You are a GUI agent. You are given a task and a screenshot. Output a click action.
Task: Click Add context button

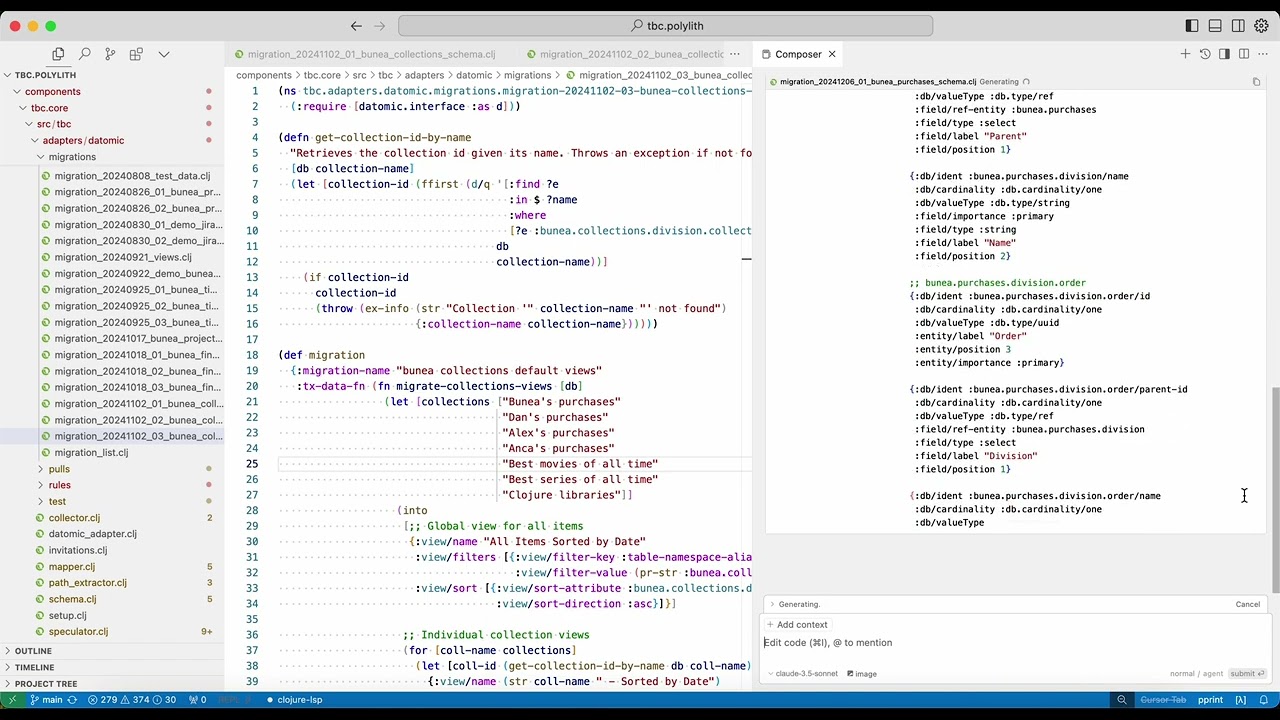797,625
